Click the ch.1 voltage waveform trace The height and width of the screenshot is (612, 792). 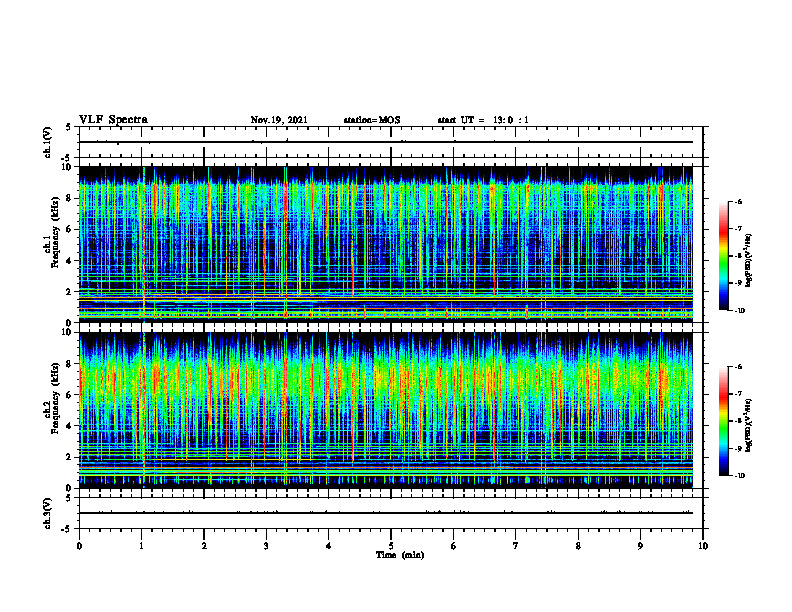(386, 142)
